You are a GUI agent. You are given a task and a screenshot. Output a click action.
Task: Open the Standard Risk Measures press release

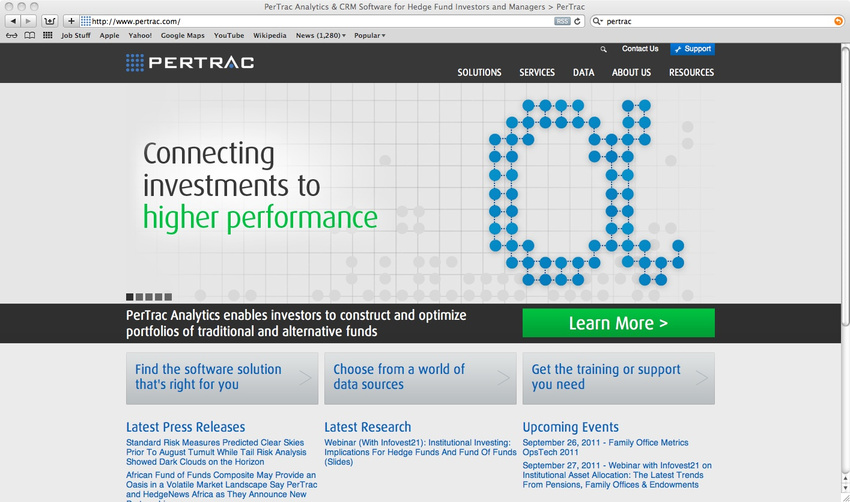click(x=216, y=452)
